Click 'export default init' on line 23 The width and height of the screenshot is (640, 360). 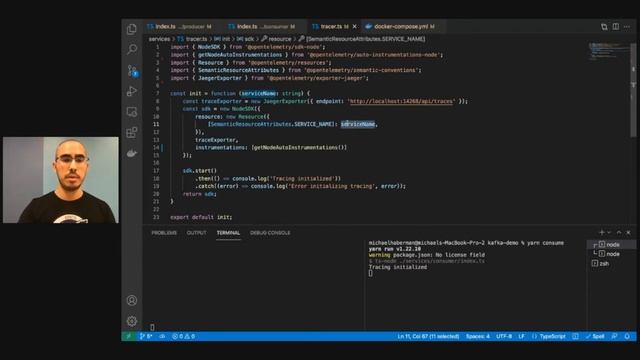(201, 217)
